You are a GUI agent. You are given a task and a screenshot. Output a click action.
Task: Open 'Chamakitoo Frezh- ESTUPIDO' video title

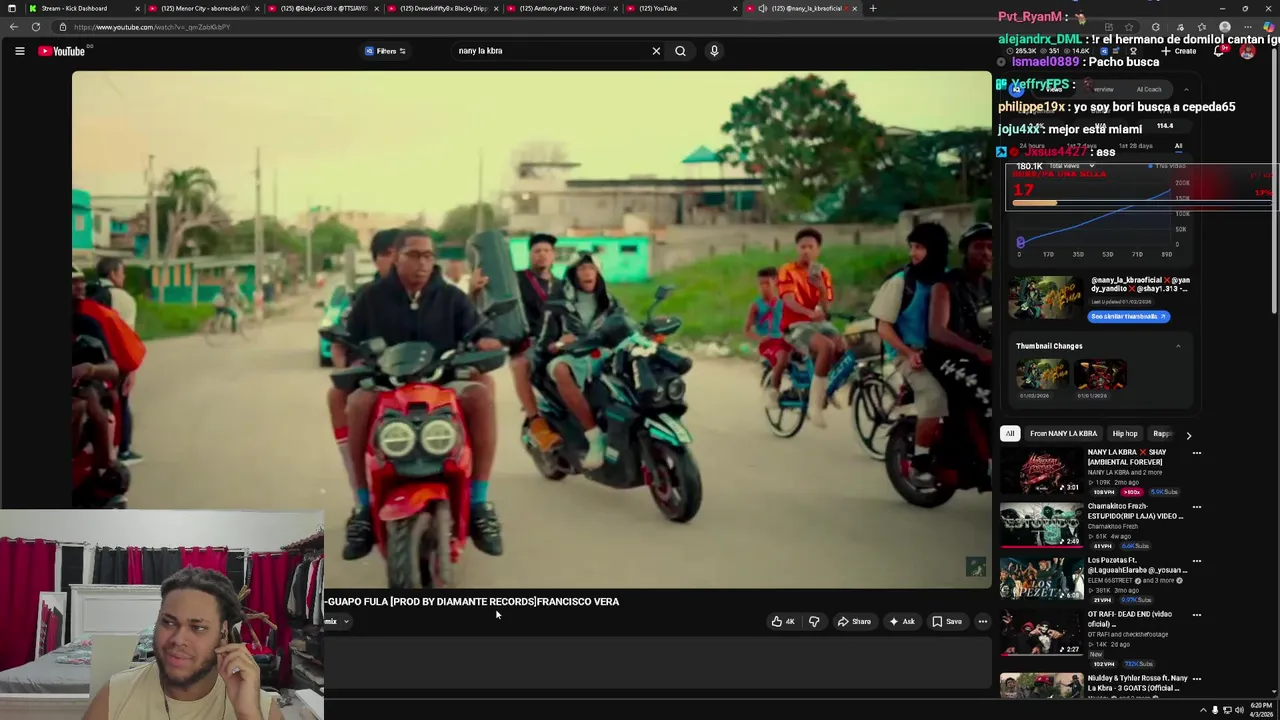coord(1135,511)
